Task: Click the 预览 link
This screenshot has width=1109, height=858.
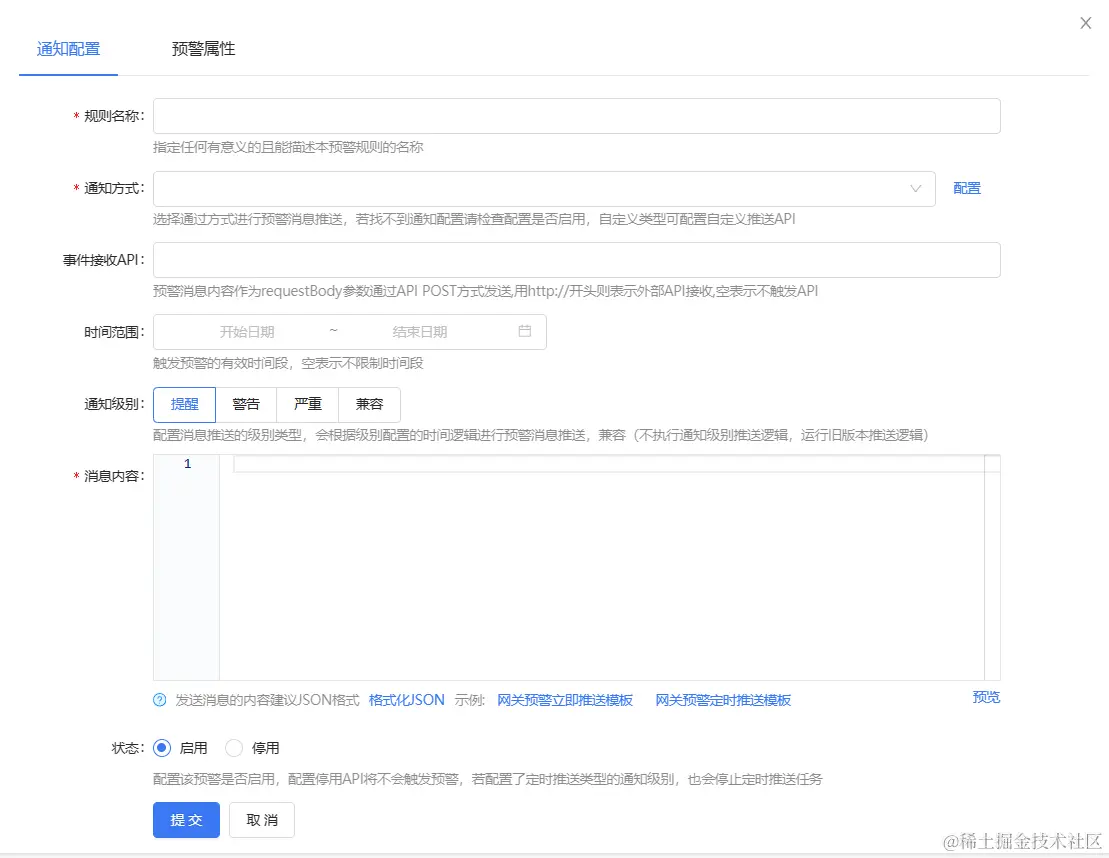Action: pyautogui.click(x=986, y=697)
